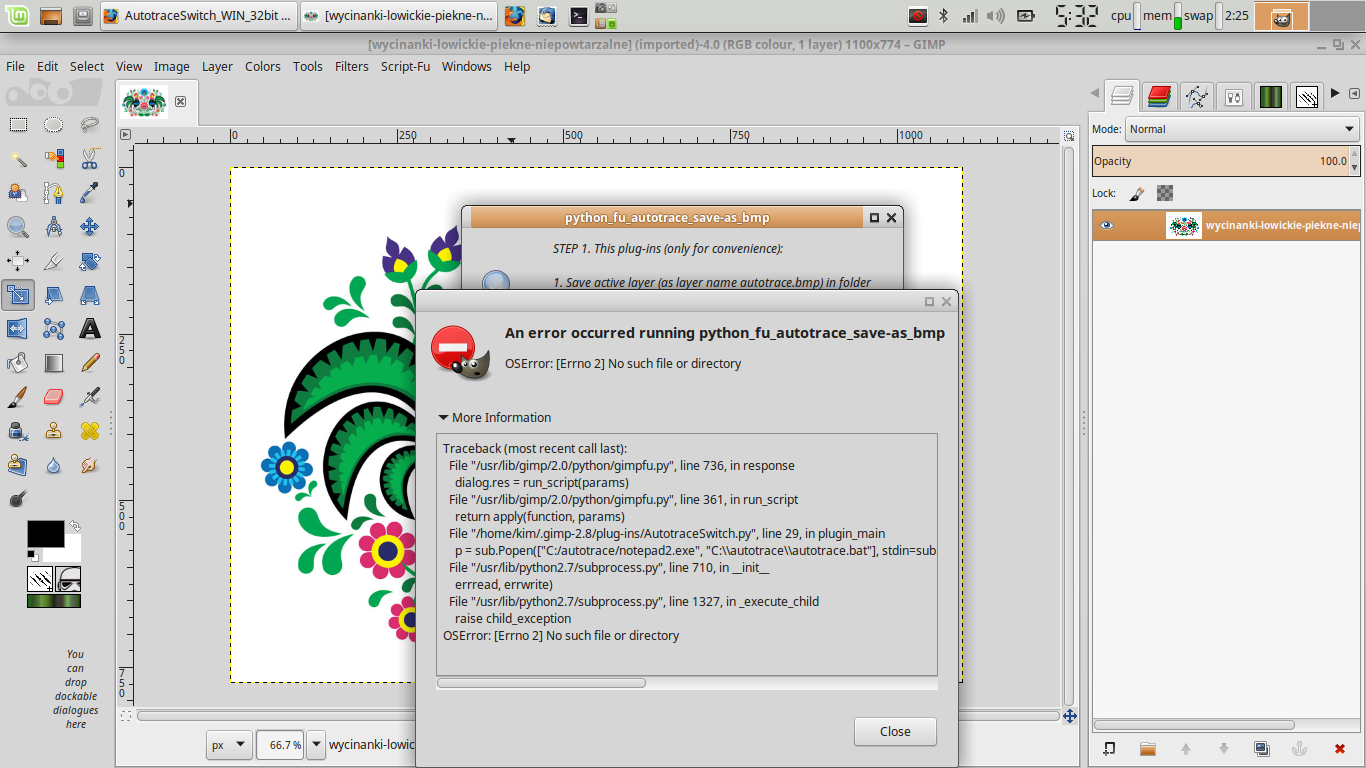Delete layer with red X button
Viewport: 1366px width, 768px height.
[x=1339, y=748]
